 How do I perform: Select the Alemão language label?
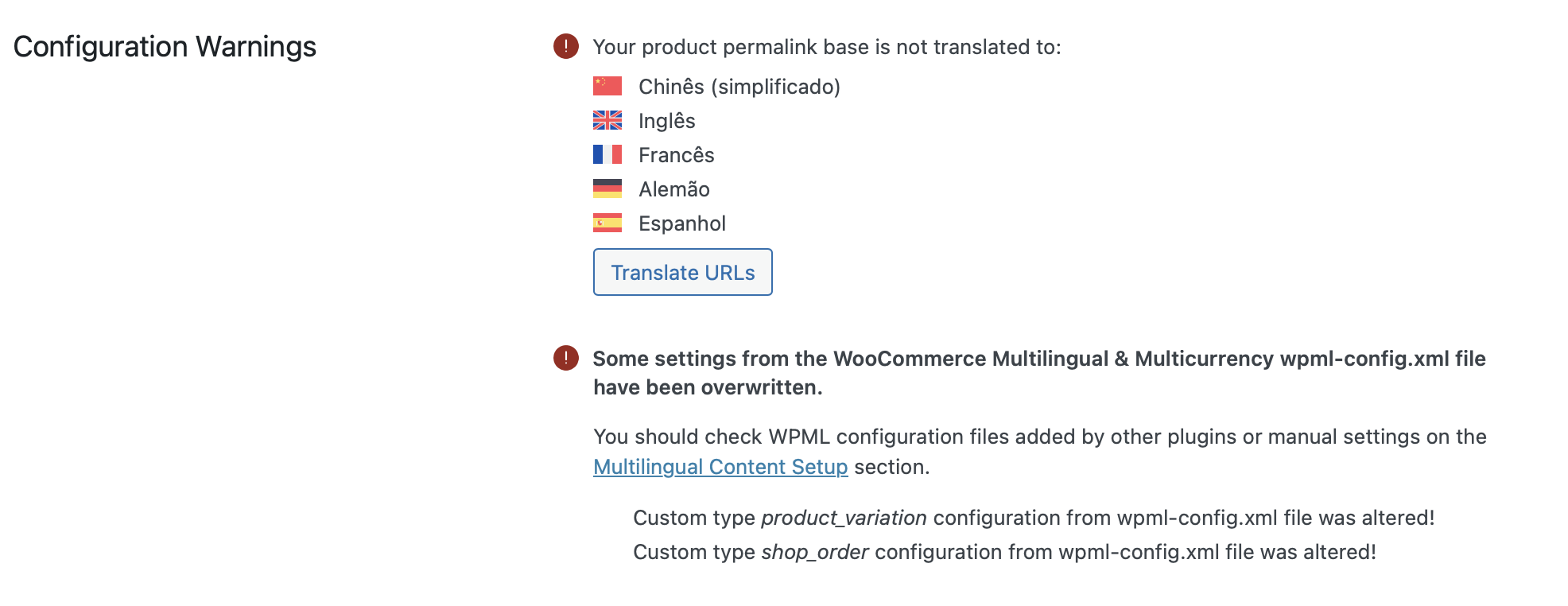[x=673, y=189]
